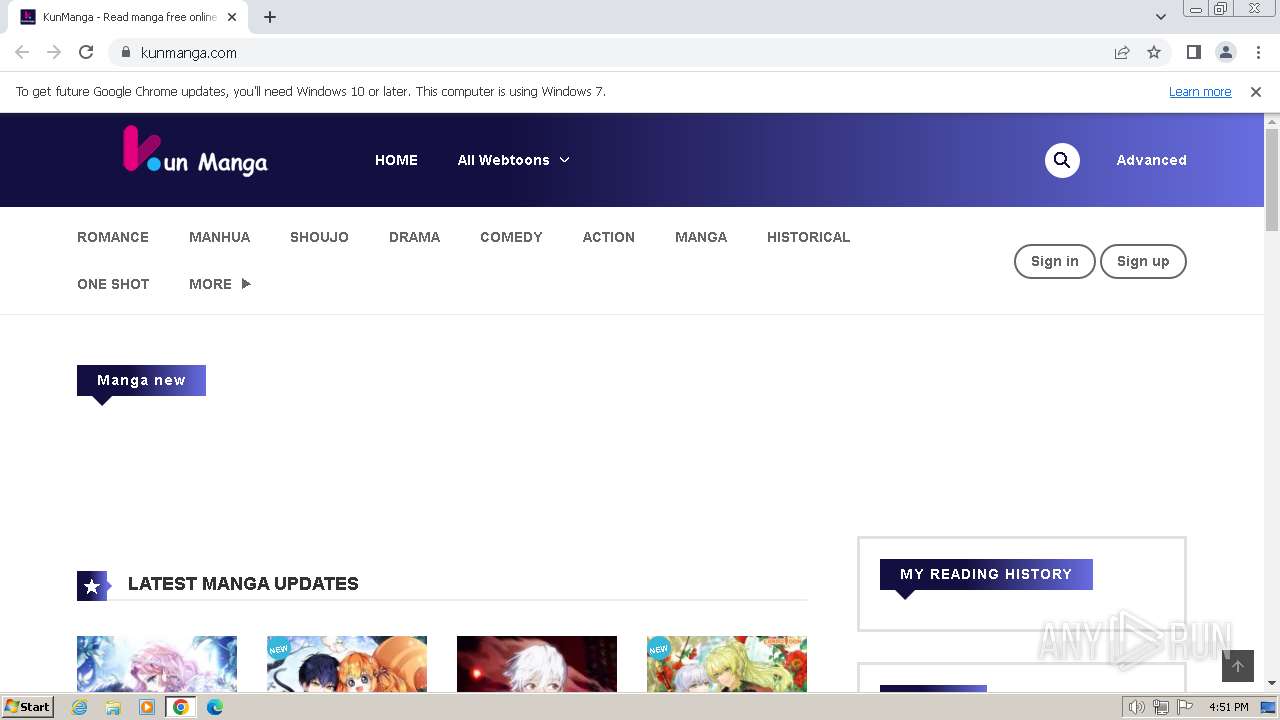Viewport: 1280px width, 720px height.
Task: Click the taskbar clock showing 4:51 PM
Action: [1228, 707]
